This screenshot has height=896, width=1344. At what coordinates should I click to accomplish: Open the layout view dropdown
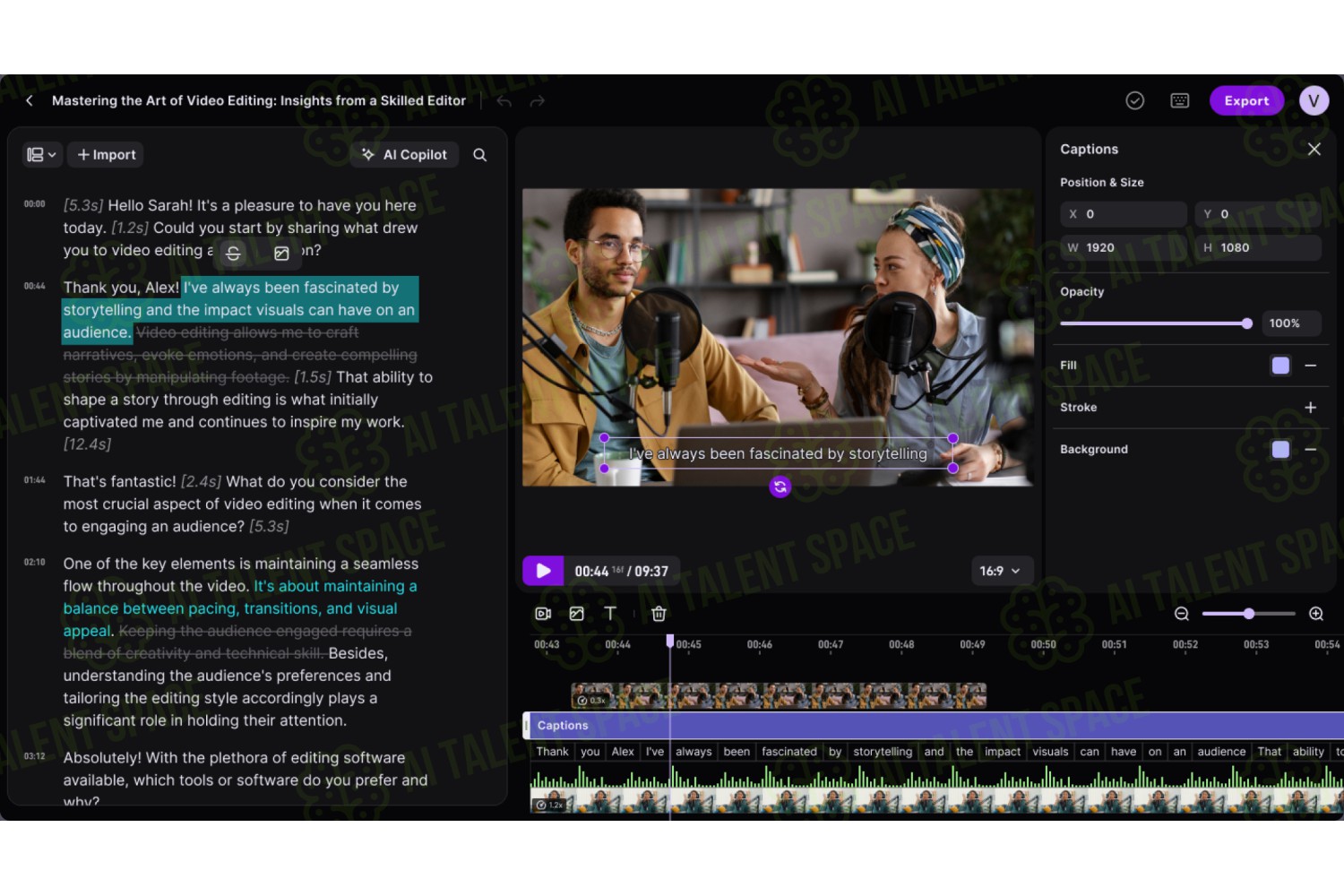click(41, 154)
